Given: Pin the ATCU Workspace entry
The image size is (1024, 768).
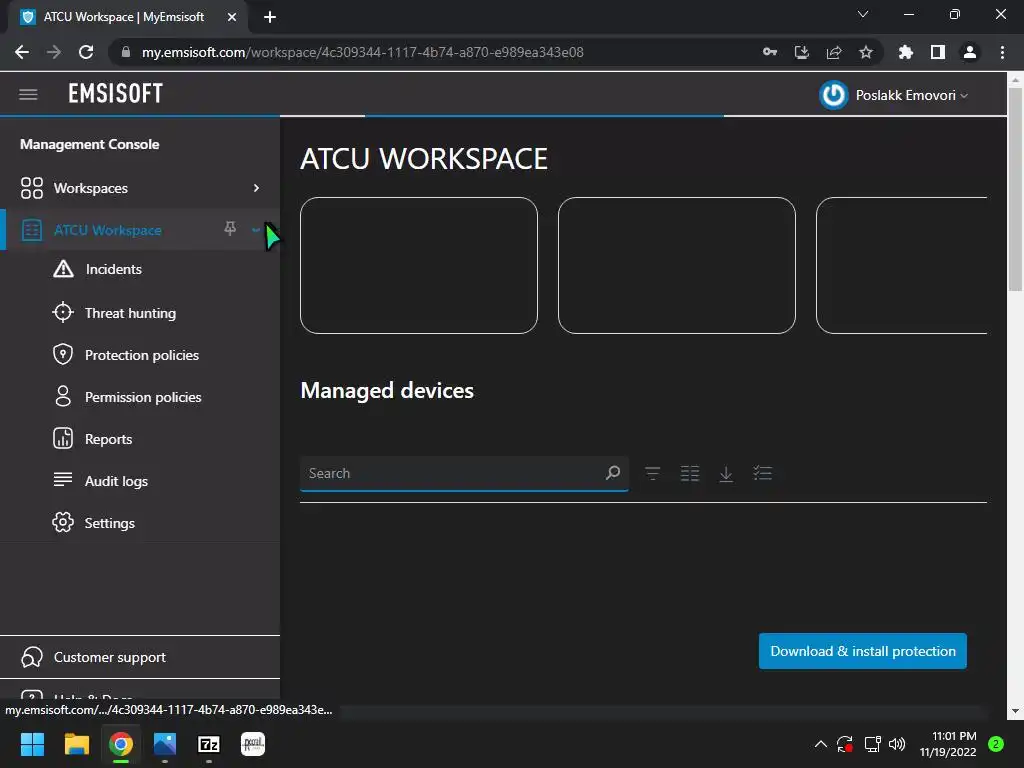Looking at the screenshot, I should click(x=230, y=229).
